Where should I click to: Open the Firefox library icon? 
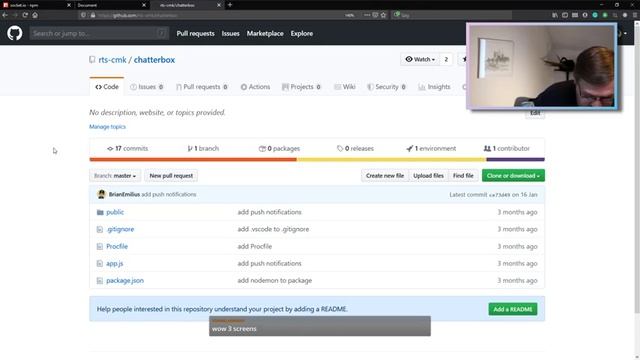[x=555, y=15]
